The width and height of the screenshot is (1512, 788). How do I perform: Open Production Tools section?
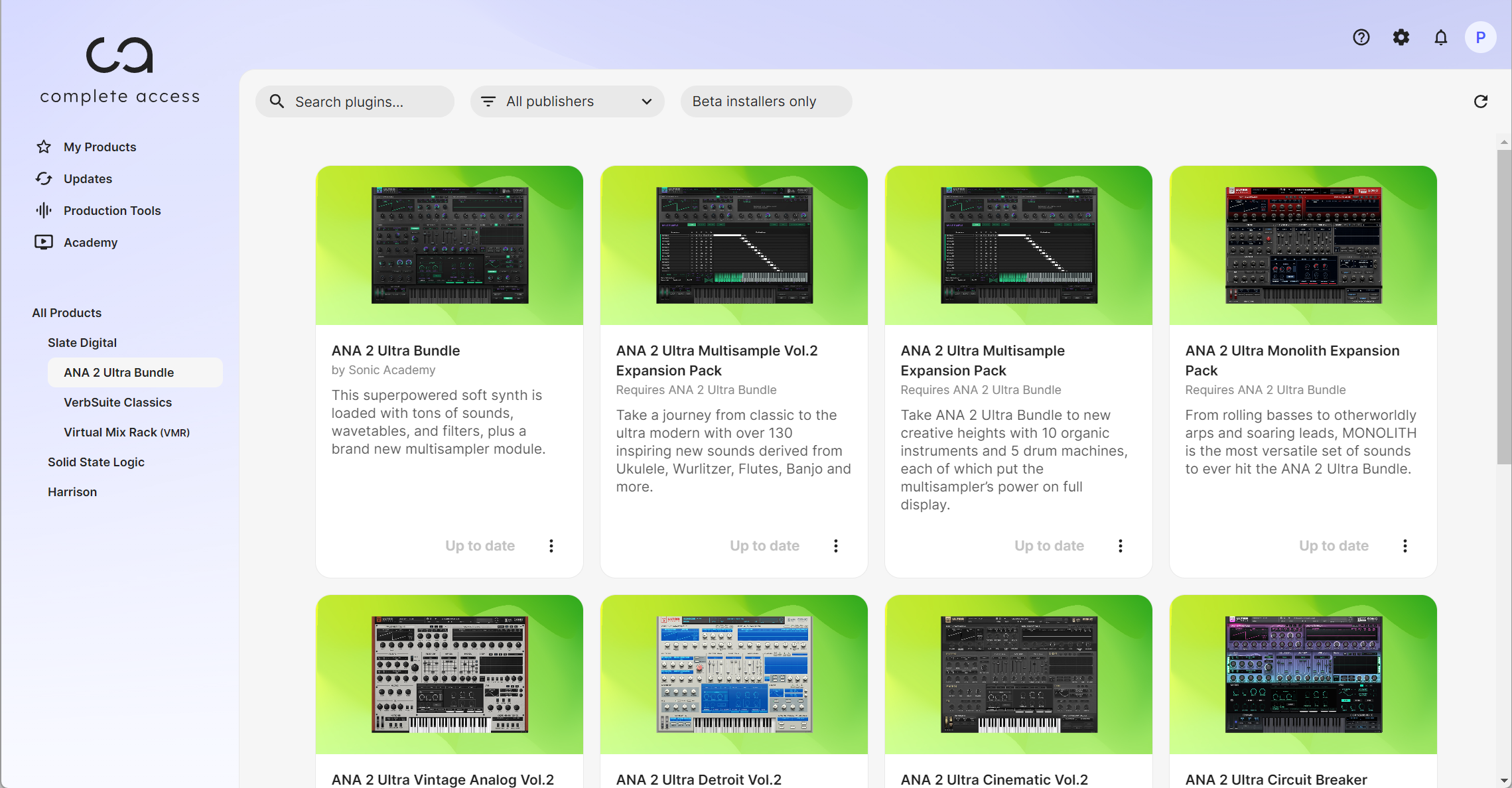click(112, 210)
